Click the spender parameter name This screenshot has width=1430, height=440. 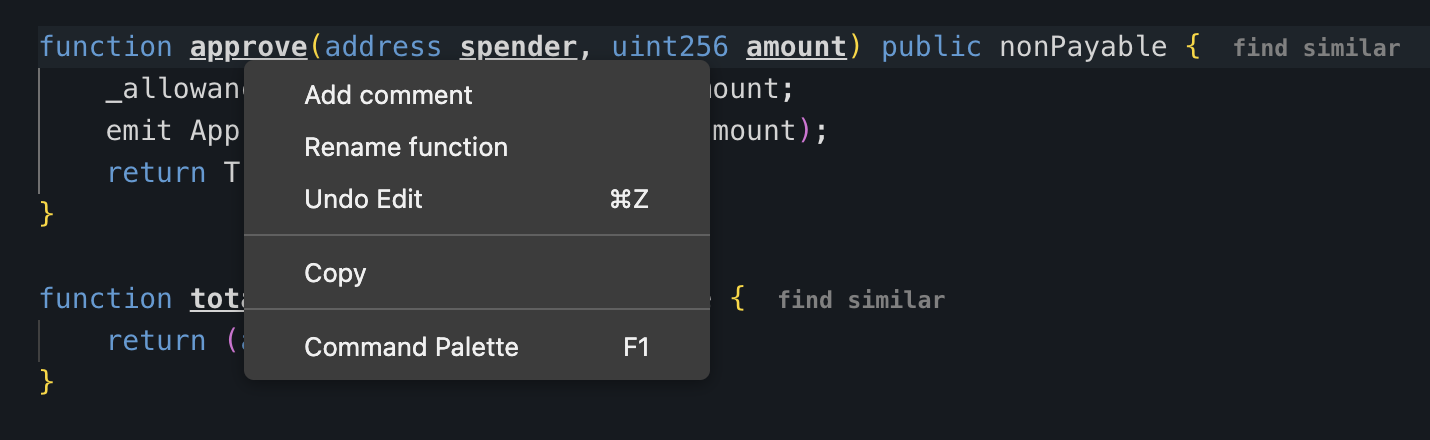[517, 47]
